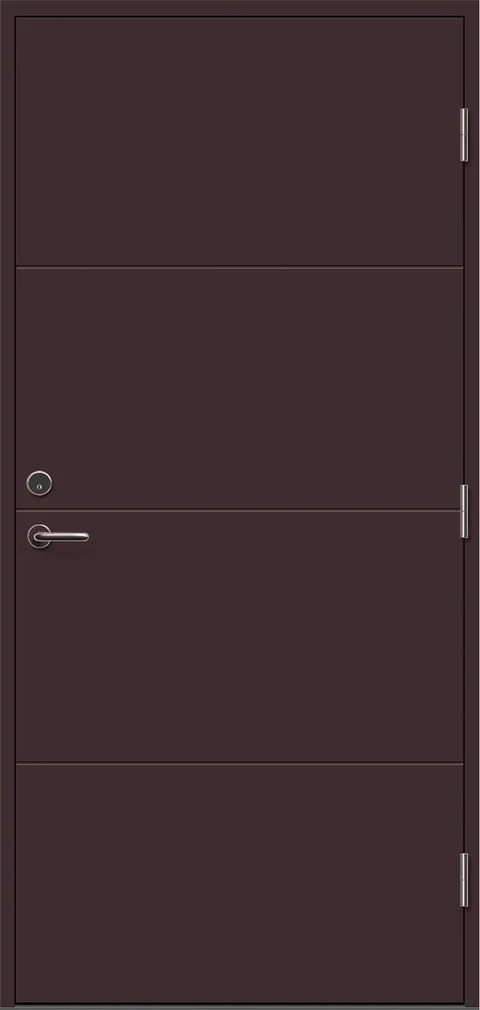
Task: Select the topmost door panel
Action: 239,141
